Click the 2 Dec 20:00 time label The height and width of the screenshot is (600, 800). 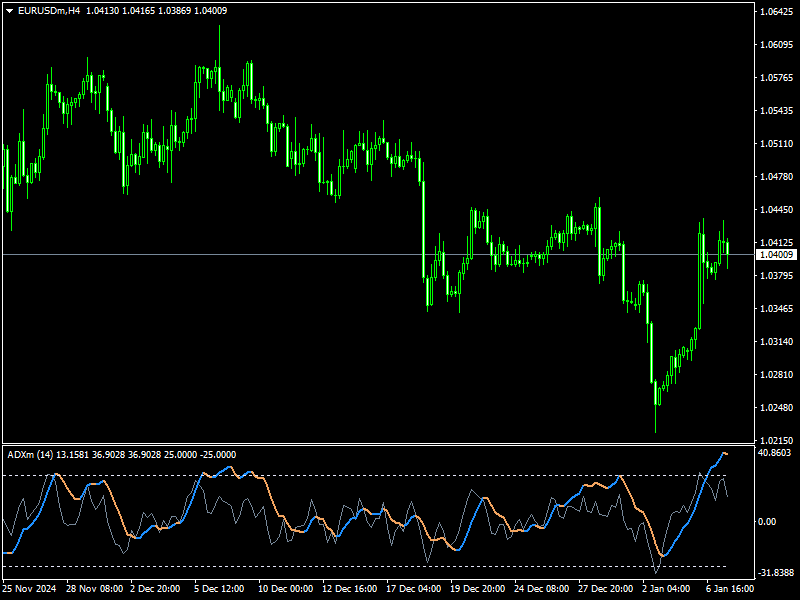[x=155, y=589]
